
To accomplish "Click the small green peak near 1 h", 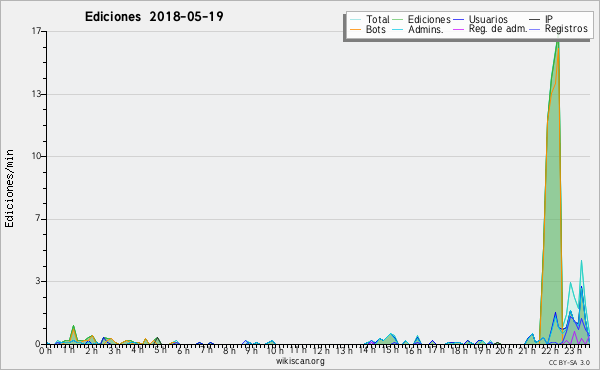I will pos(73,334).
